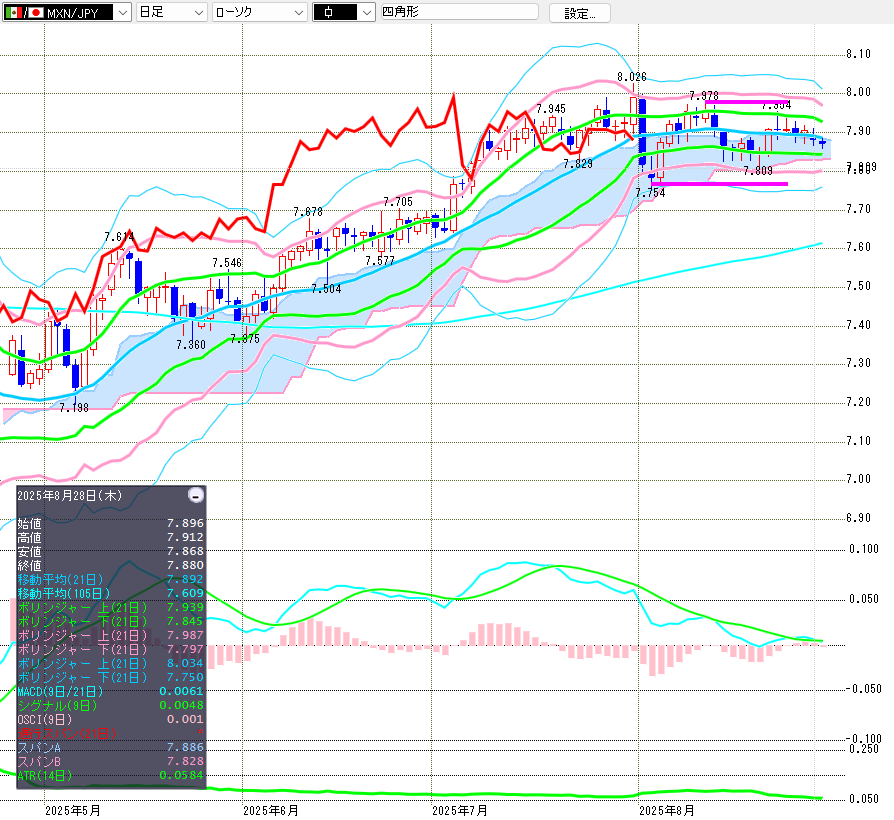The image size is (894, 820).
Task: Click the 7.678 price label
Action: point(308,212)
